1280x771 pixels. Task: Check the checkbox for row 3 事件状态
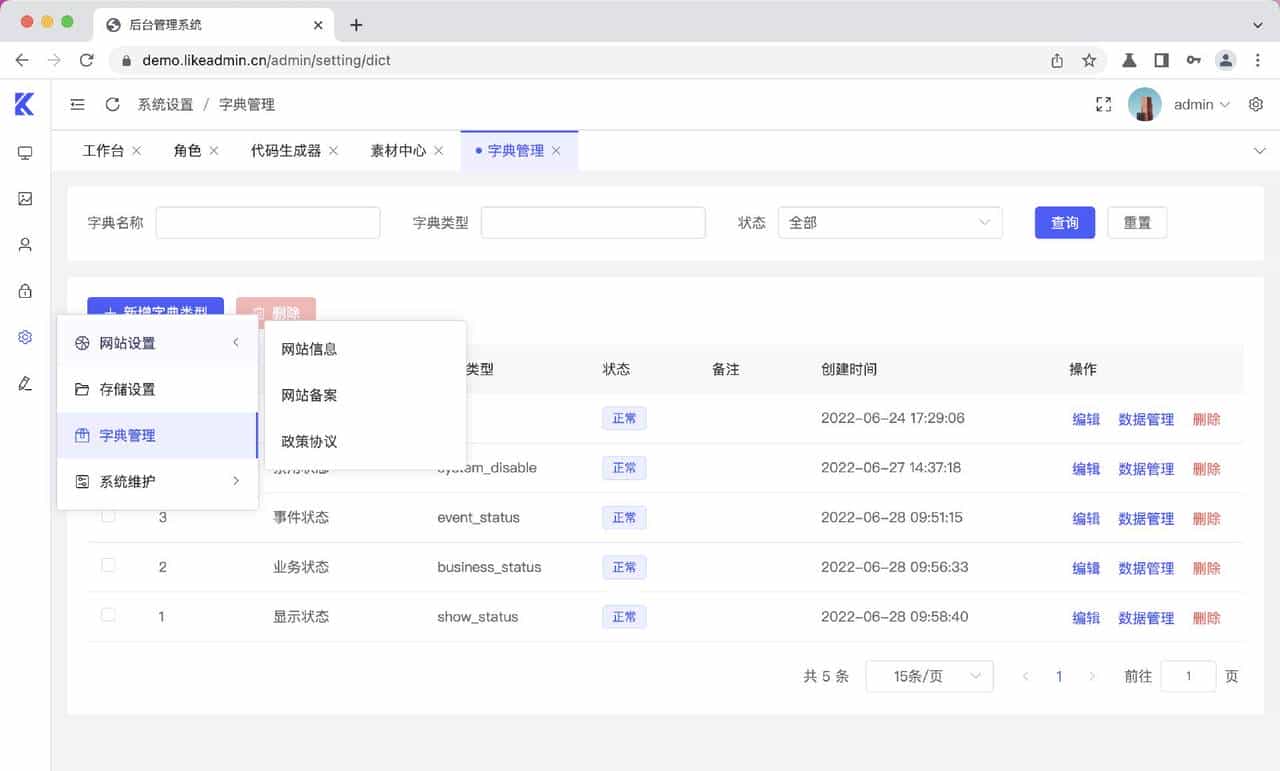tap(108, 517)
